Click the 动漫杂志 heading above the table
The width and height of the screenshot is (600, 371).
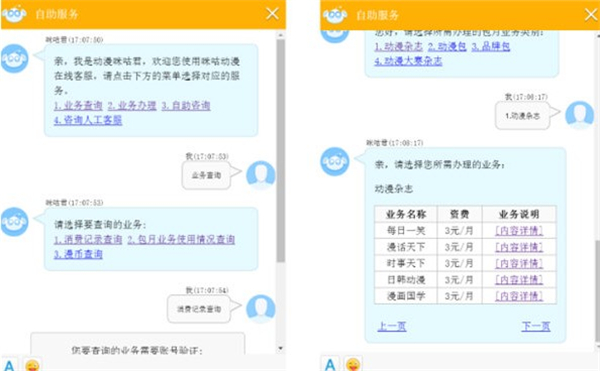[x=394, y=189]
